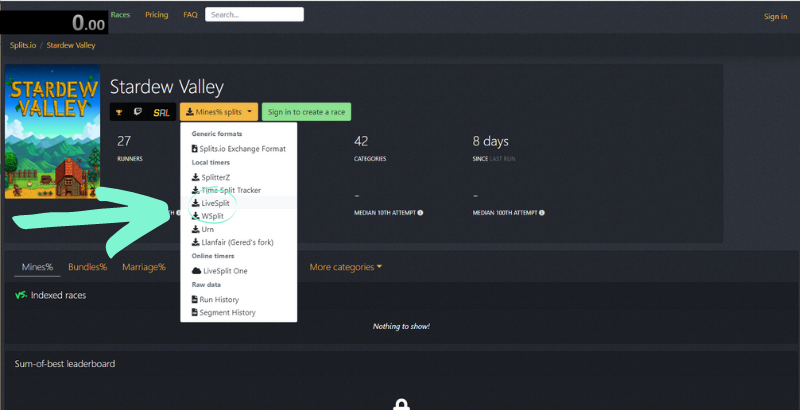Click the Sign in link
This screenshot has height=410, width=800.
point(775,16)
